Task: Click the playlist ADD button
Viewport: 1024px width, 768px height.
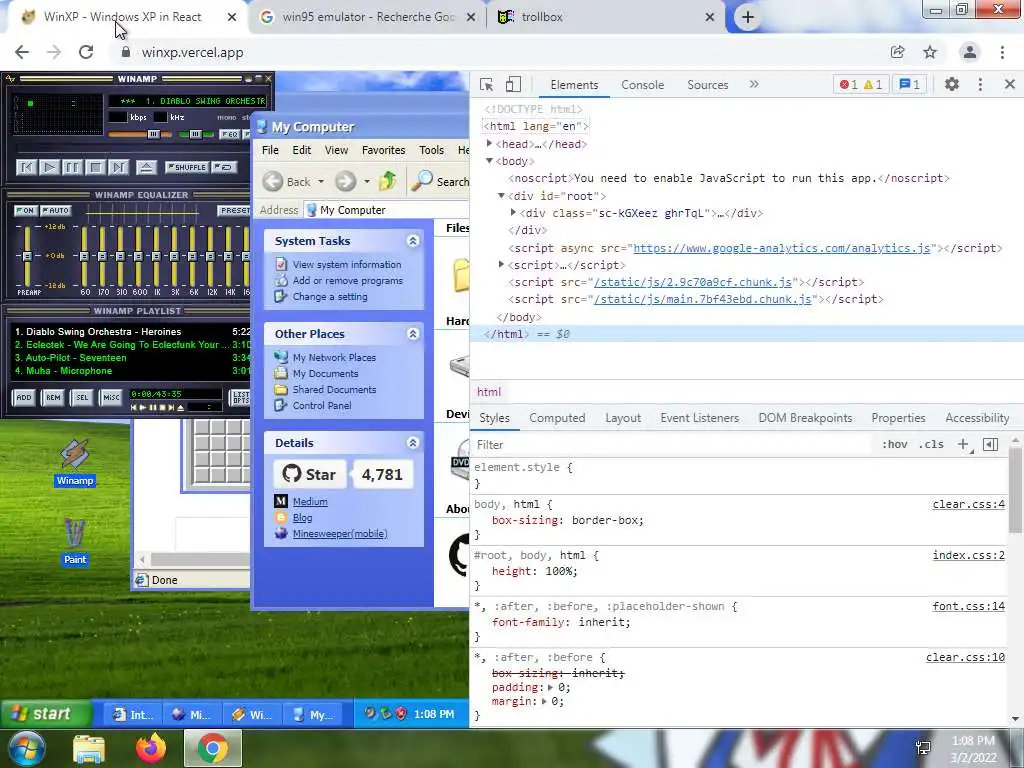Action: 24,397
